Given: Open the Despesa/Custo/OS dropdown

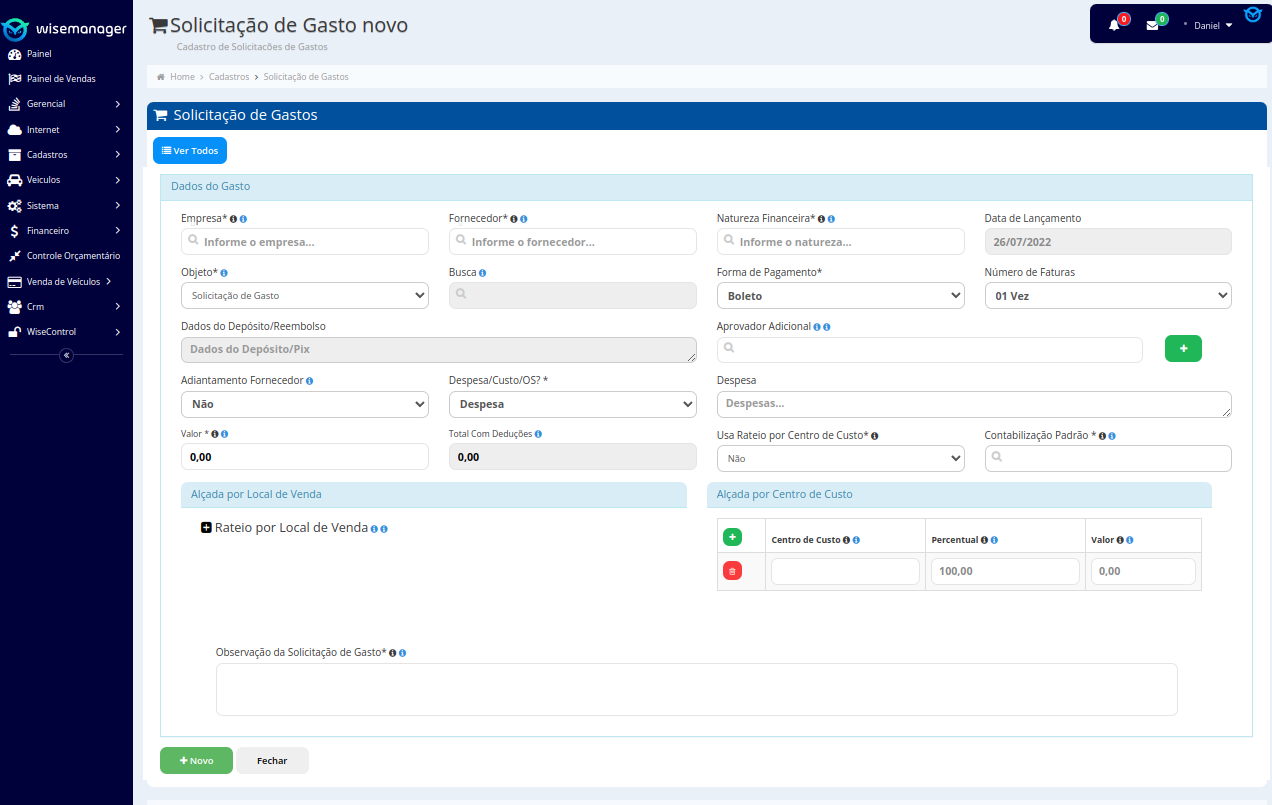Looking at the screenshot, I should click(572, 404).
